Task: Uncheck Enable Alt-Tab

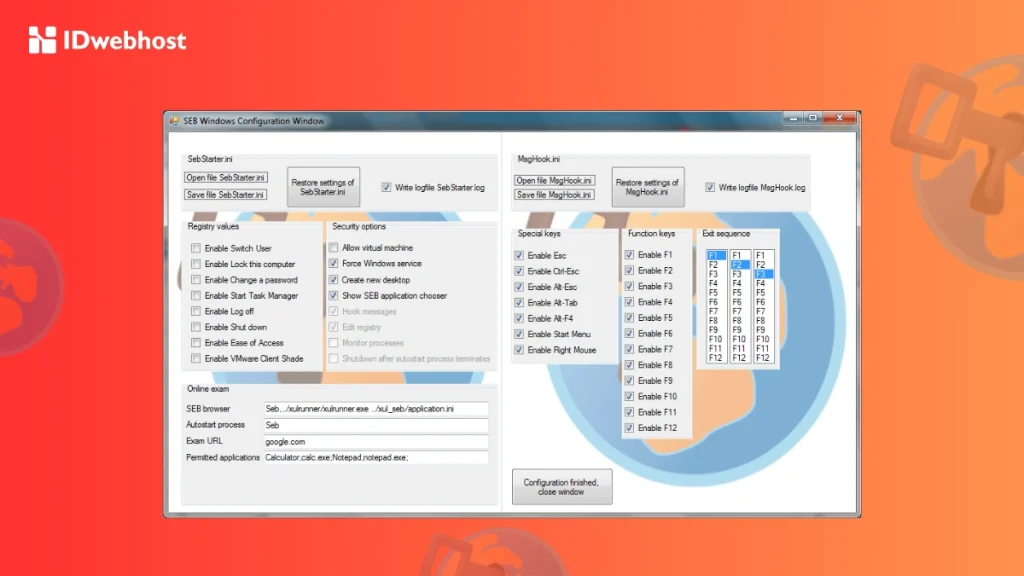Action: 519,302
